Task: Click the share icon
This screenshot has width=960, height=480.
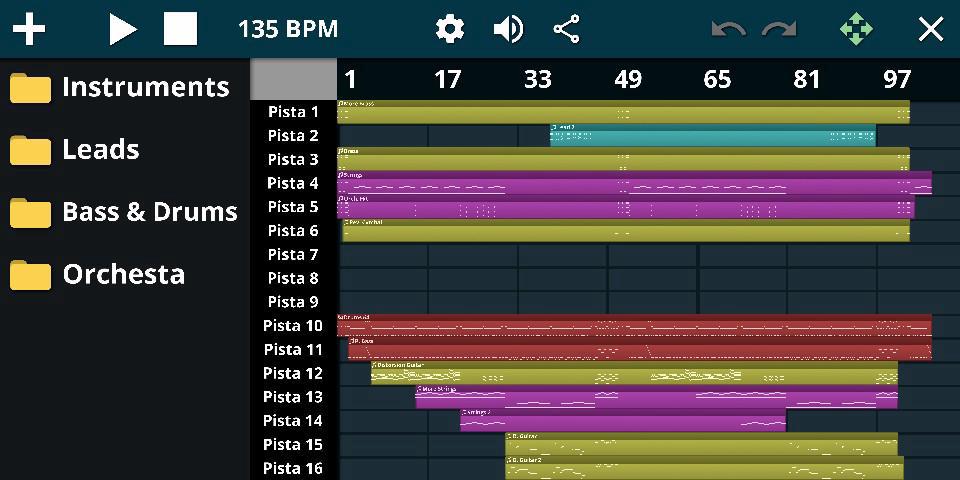Action: 567,29
